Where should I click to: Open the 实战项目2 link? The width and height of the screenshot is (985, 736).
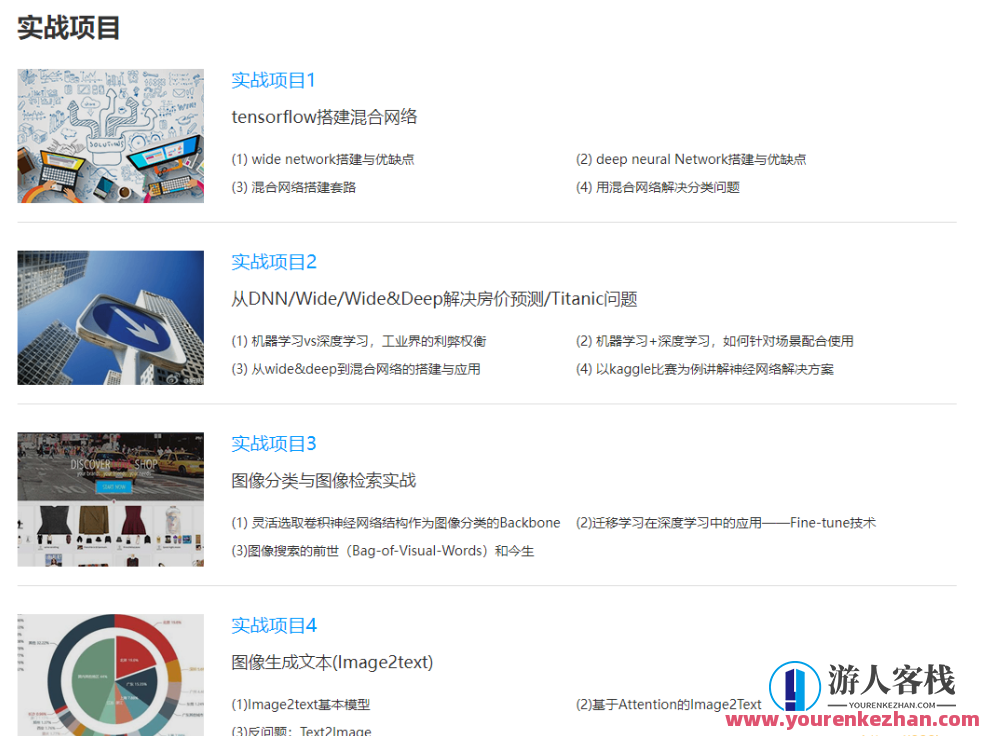click(272, 261)
